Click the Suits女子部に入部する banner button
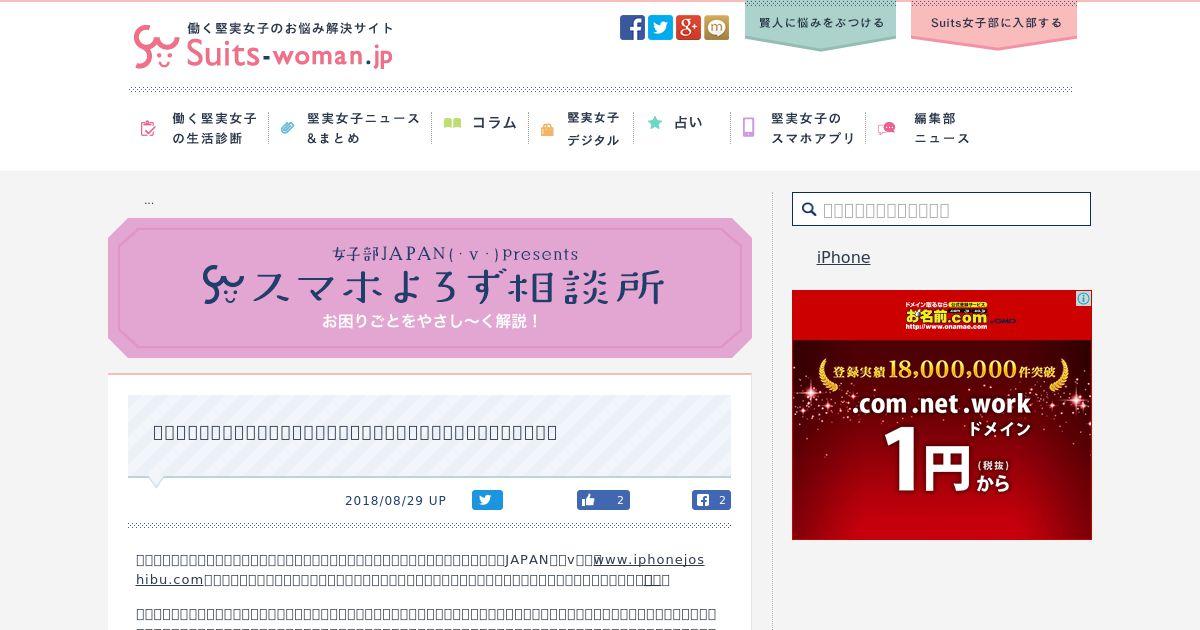This screenshot has height=630, width=1200. [994, 24]
